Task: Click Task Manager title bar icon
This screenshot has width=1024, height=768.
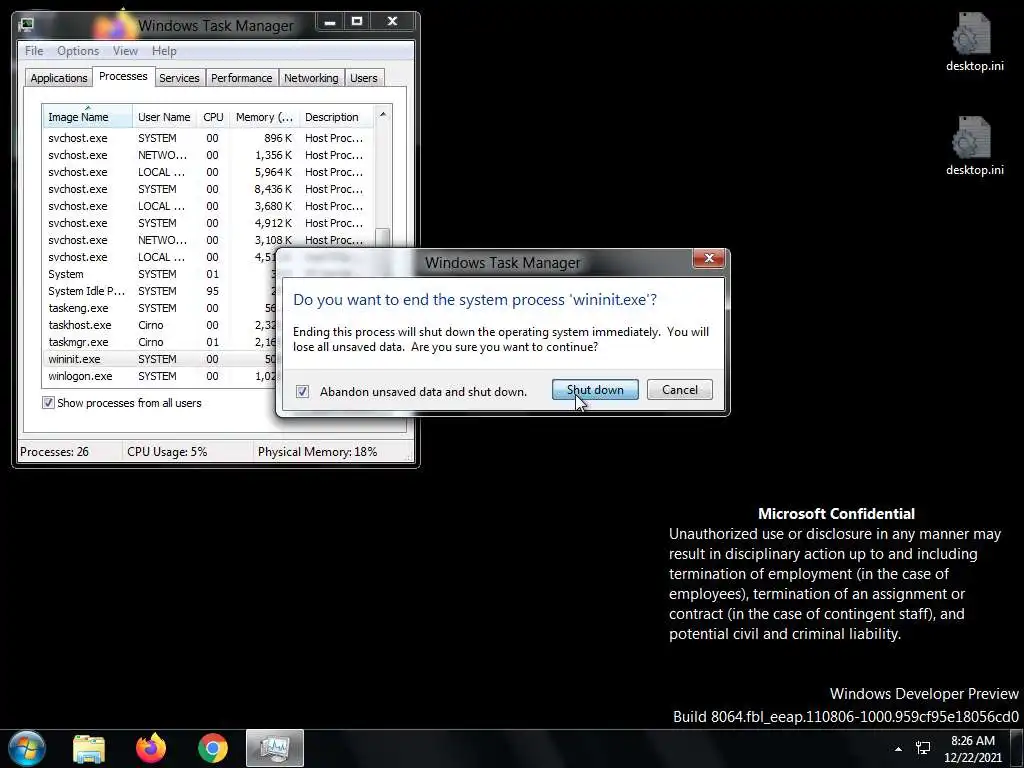Action: click(26, 25)
